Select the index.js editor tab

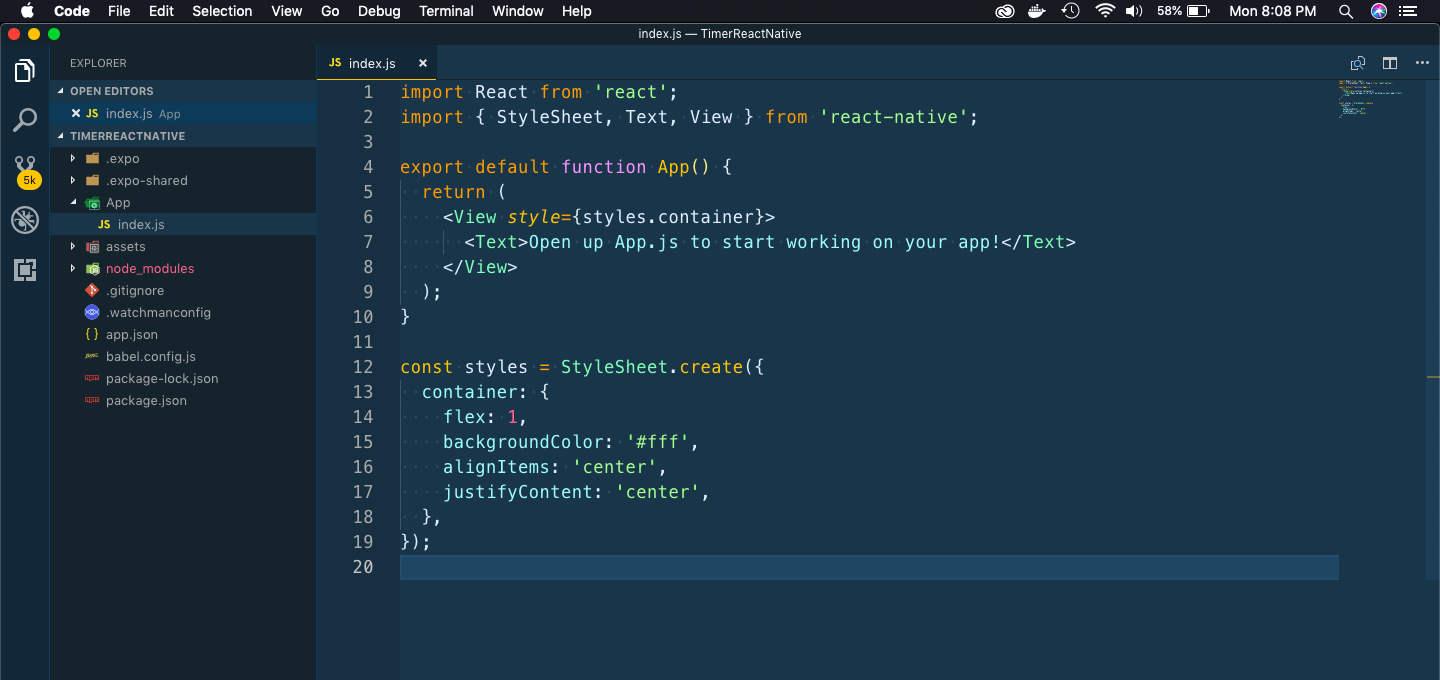click(379, 63)
